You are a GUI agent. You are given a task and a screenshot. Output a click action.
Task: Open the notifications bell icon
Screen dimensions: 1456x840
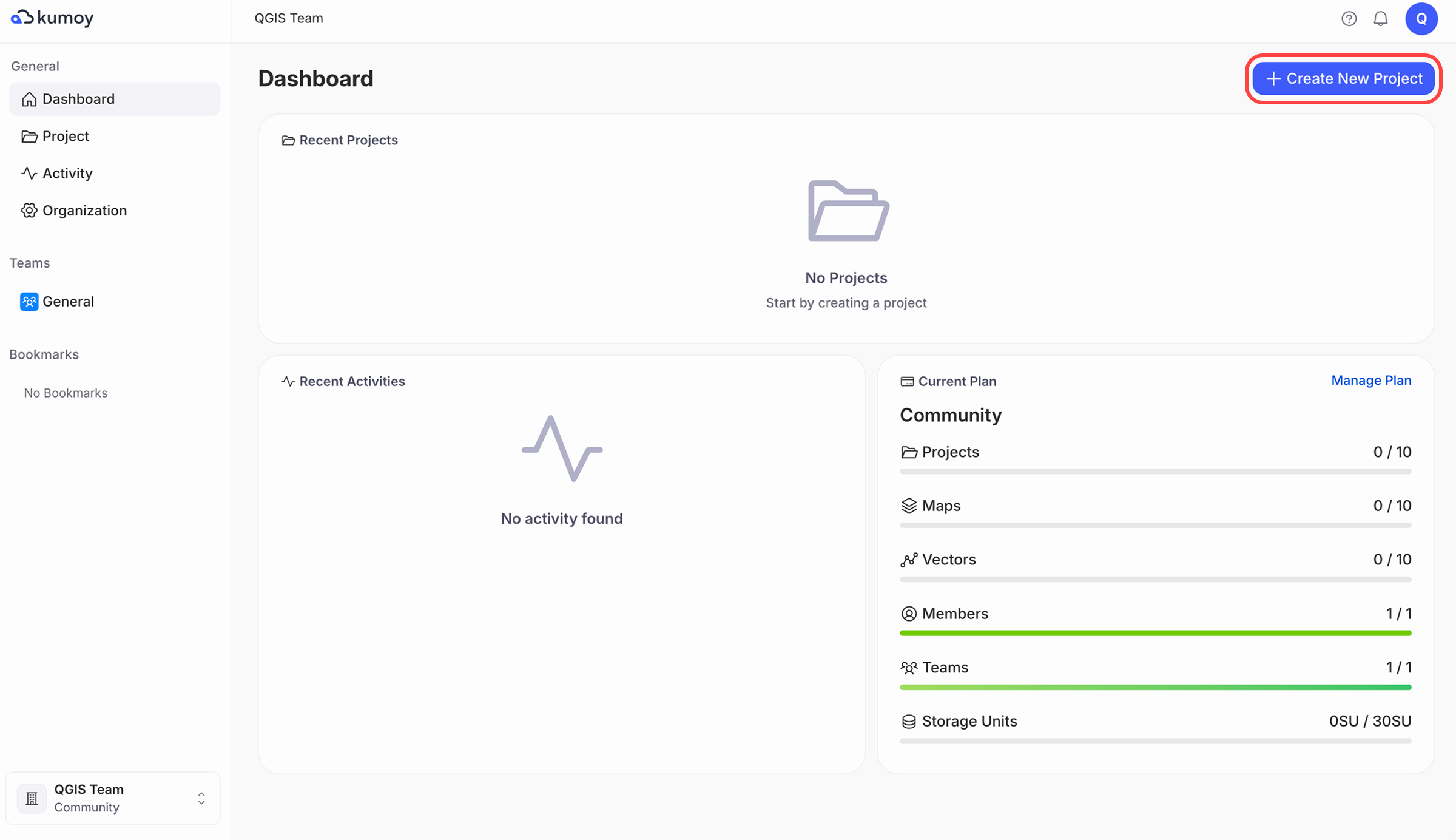(x=1380, y=19)
